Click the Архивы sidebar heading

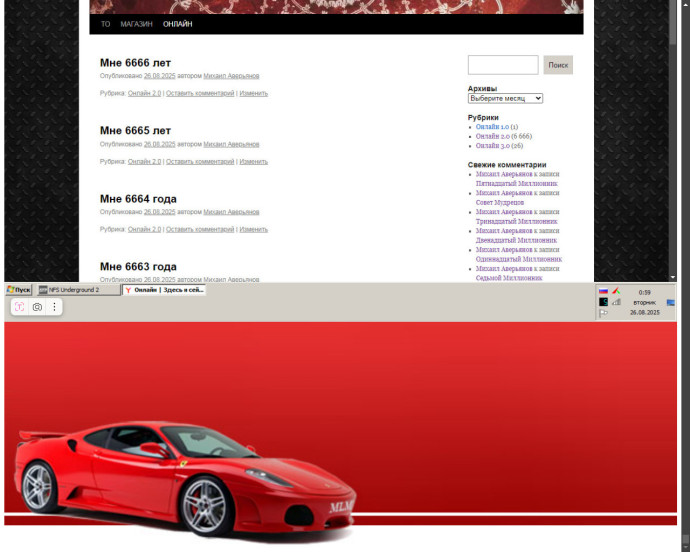(x=482, y=88)
